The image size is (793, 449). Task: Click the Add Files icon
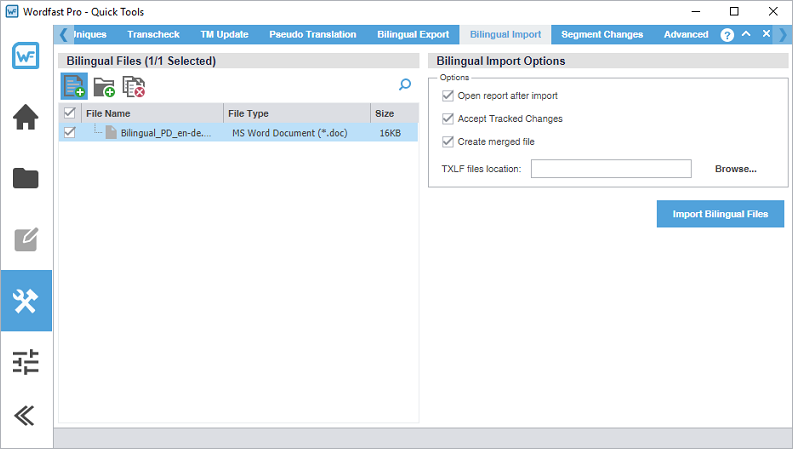(x=75, y=86)
